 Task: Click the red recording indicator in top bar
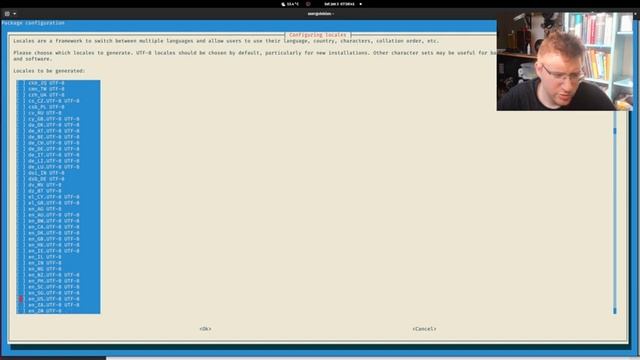pyautogui.click(x=308, y=4)
